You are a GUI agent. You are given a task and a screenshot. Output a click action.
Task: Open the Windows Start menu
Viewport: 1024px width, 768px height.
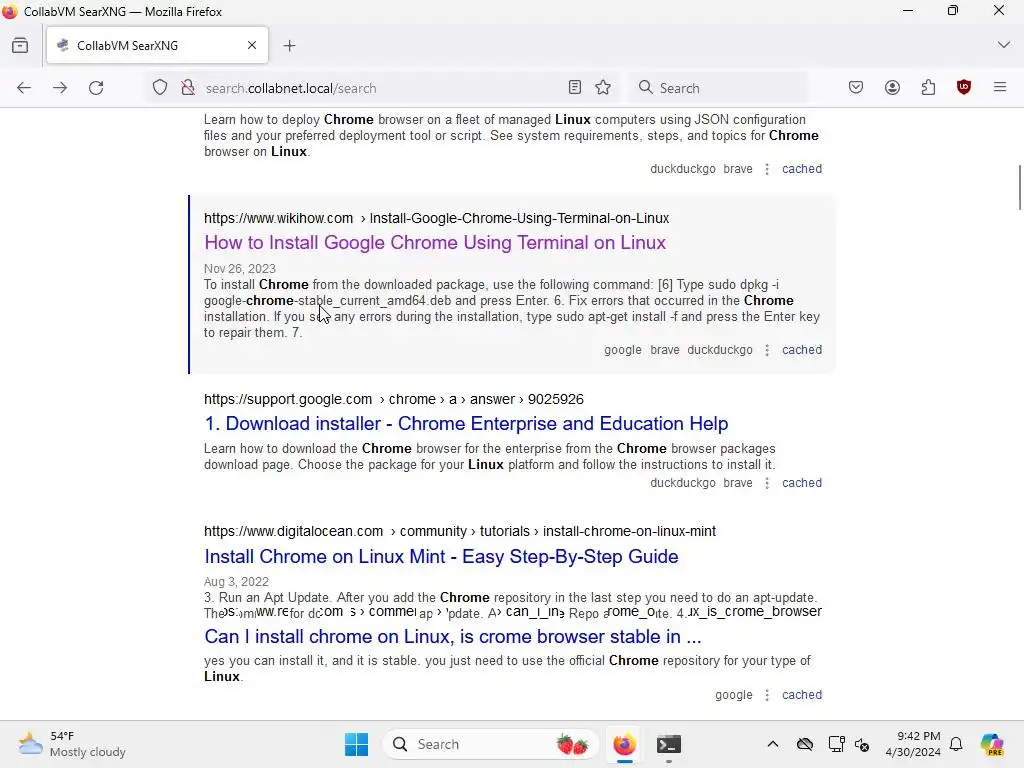(357, 744)
